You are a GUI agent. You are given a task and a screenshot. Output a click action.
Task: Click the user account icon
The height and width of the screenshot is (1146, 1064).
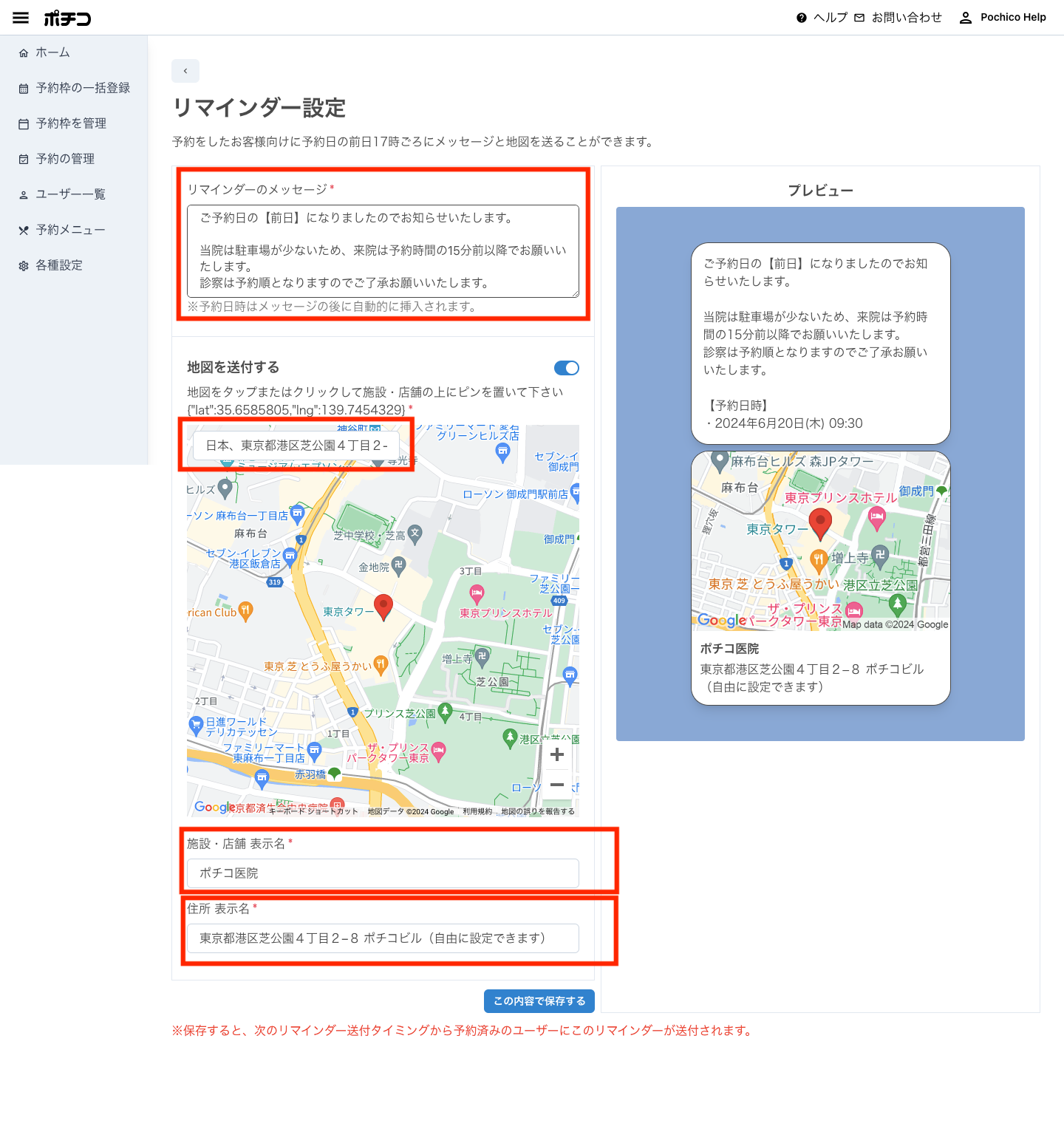[x=966, y=18]
